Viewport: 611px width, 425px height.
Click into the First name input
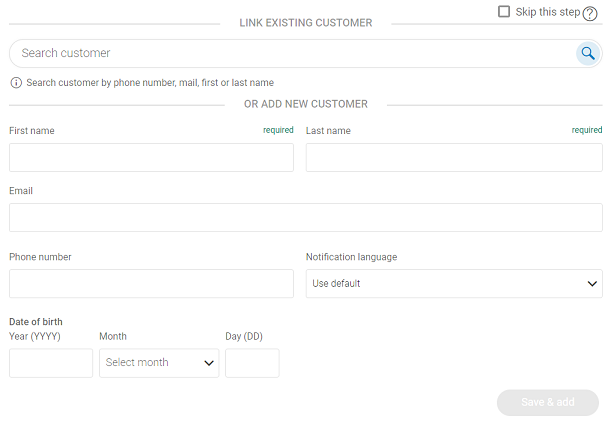(151, 158)
